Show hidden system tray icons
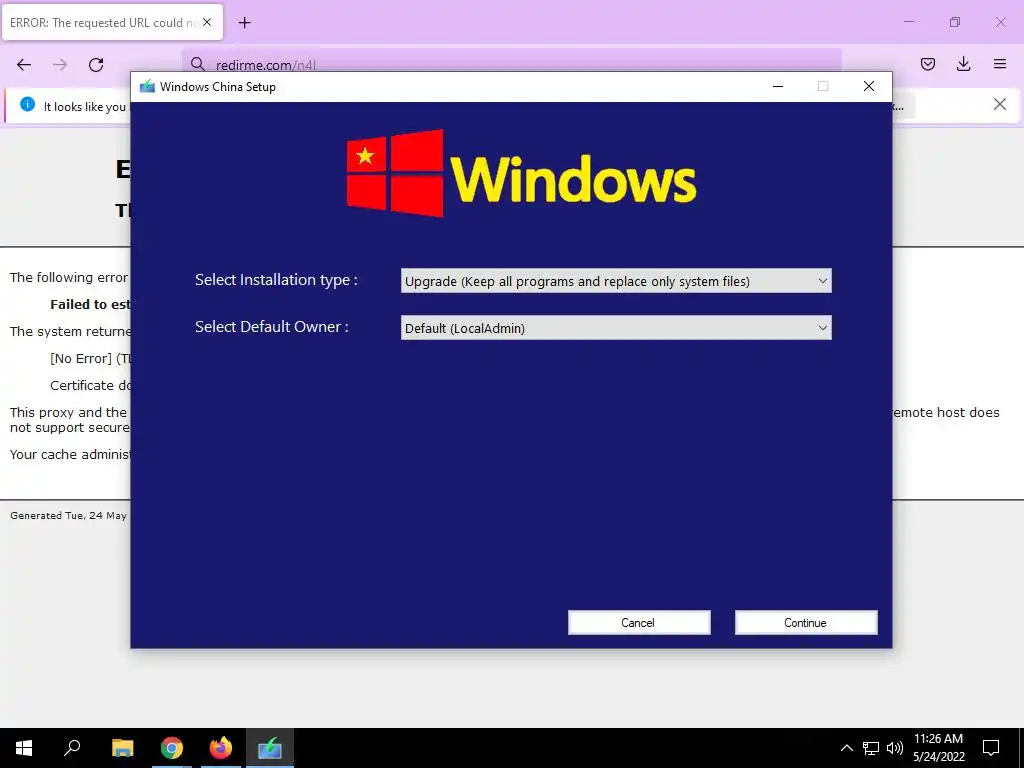 (846, 748)
